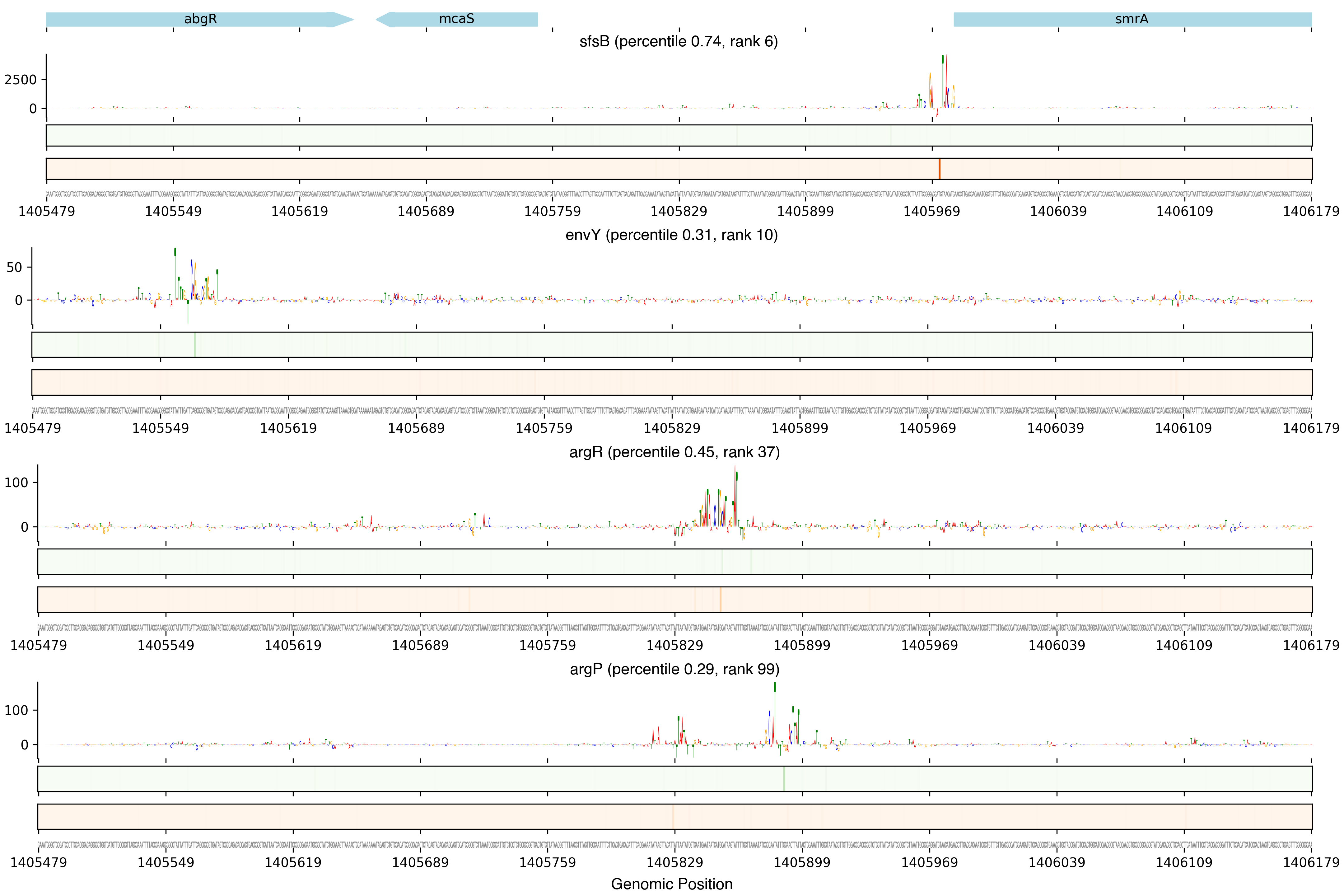1344x896 pixels.
Task: Click the mcaS gene arrow annotation
Action: (457, 19)
